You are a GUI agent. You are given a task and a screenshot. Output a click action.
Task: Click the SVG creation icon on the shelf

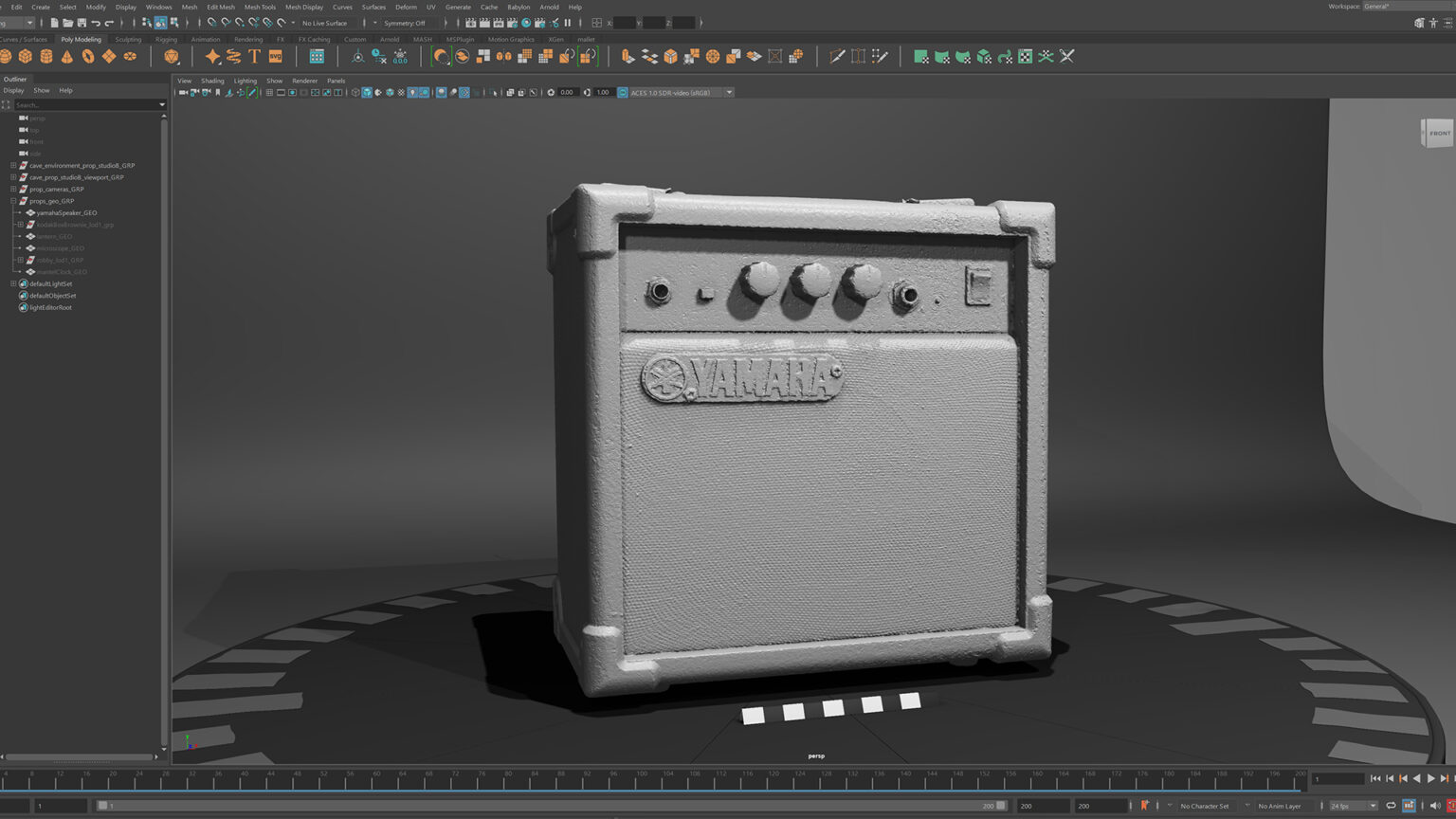click(x=274, y=56)
